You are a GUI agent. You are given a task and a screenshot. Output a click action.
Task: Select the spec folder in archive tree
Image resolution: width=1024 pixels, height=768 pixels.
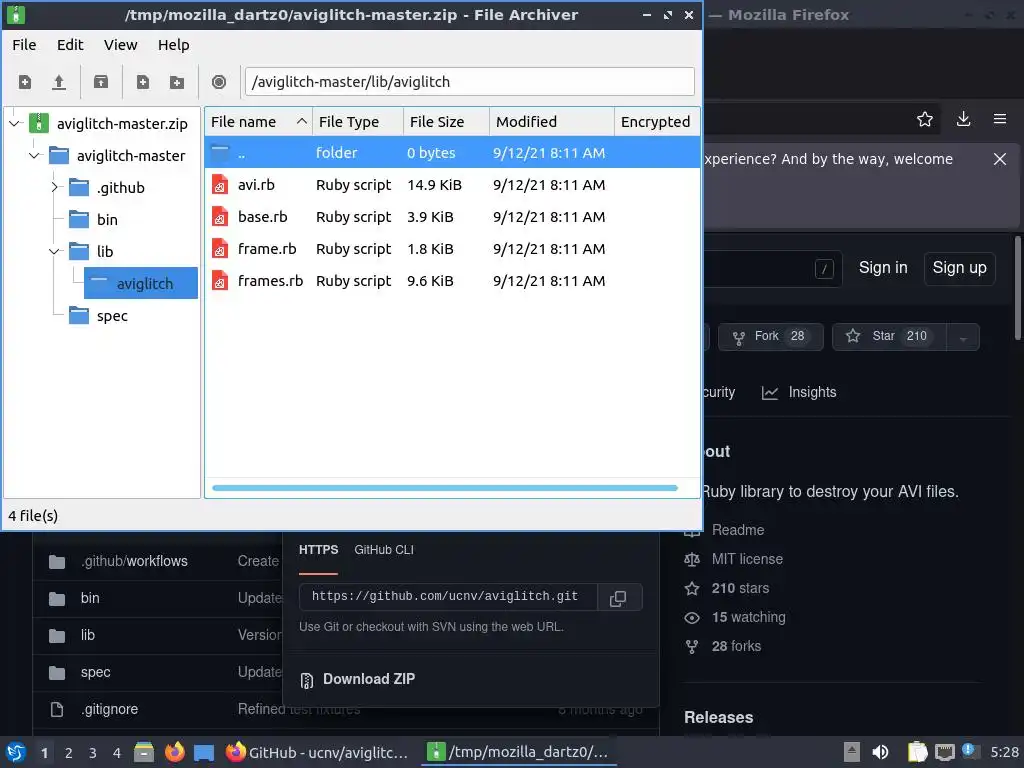[112, 316]
